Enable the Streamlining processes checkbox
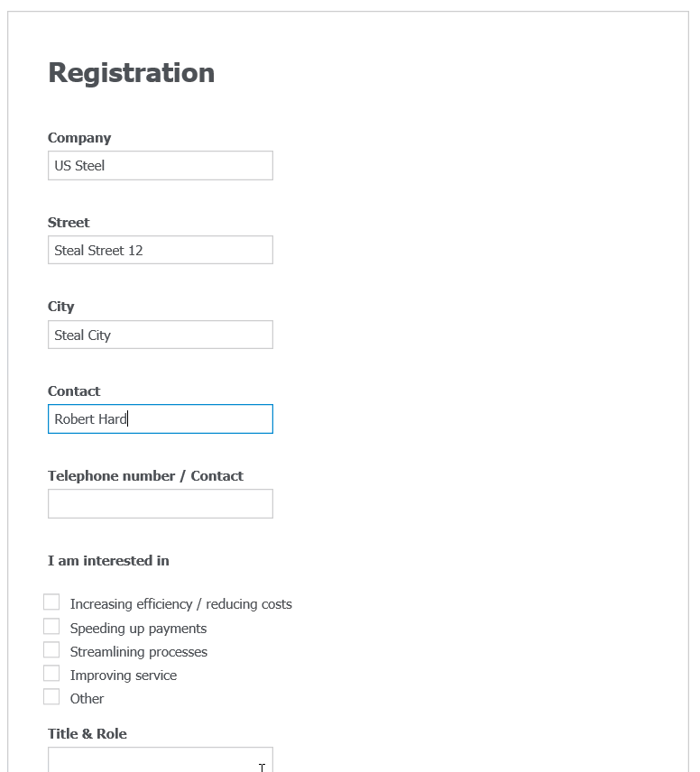 tap(52, 651)
